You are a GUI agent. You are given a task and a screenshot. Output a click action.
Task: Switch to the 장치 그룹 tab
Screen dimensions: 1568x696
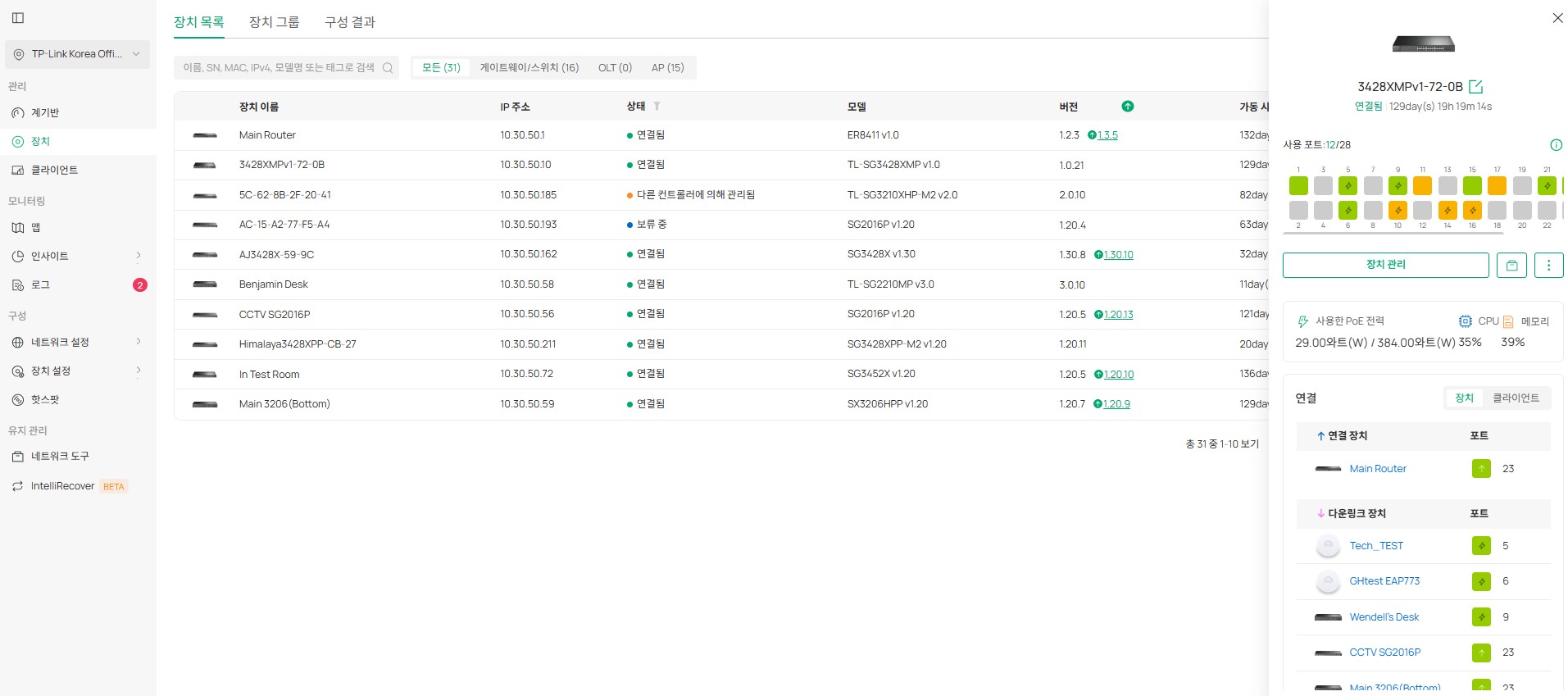pos(274,22)
